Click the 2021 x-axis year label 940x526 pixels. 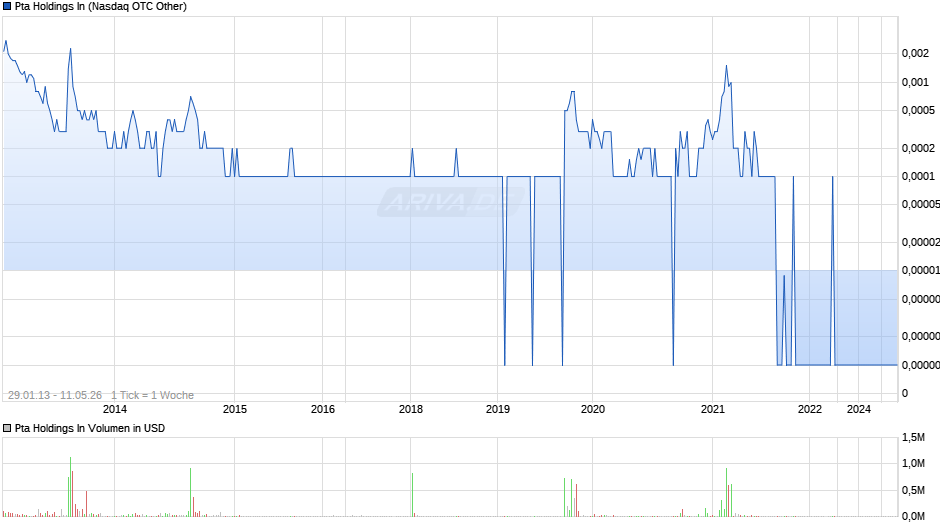pos(713,409)
